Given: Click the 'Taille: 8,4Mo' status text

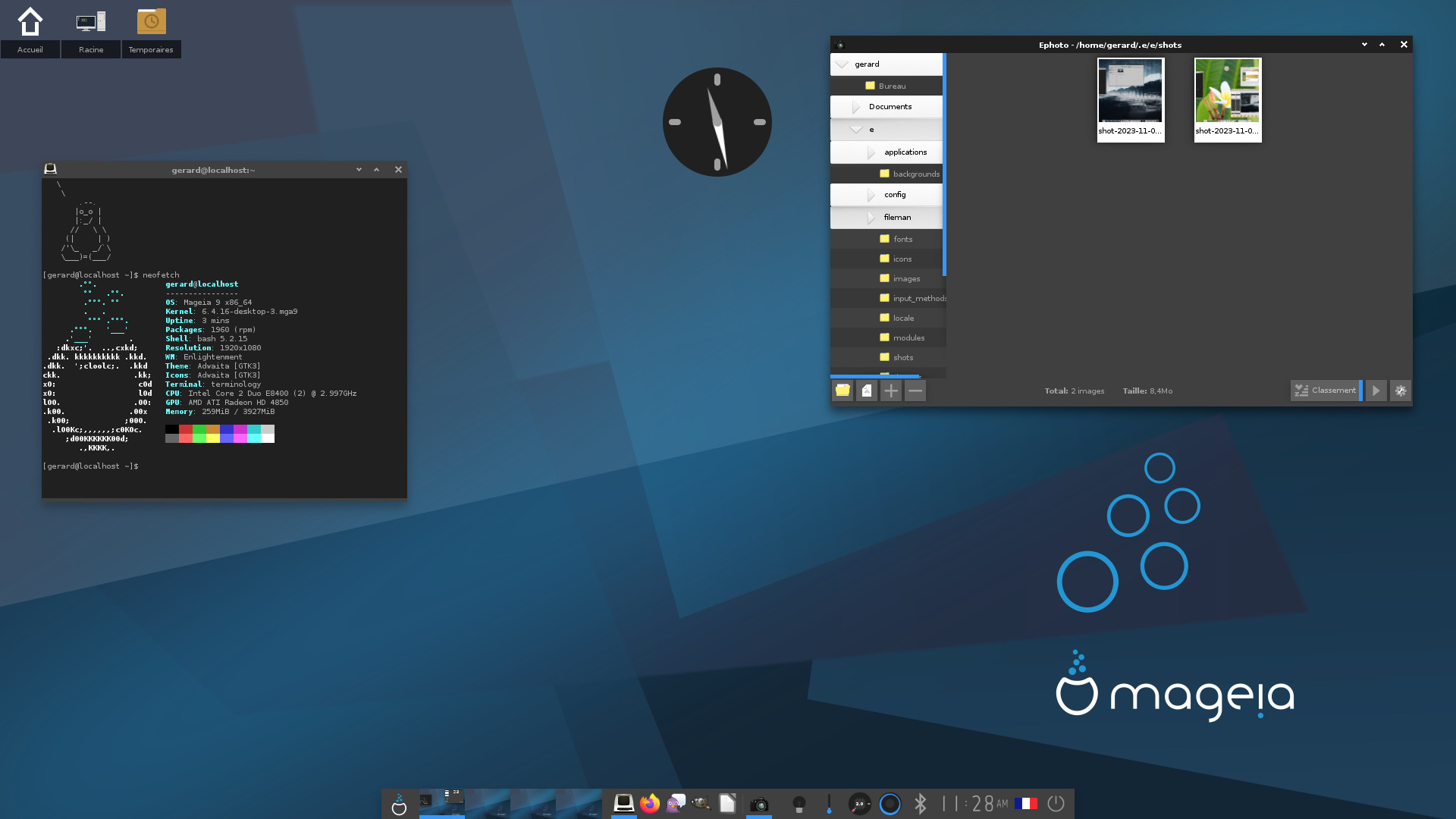Looking at the screenshot, I should coord(1147,391).
